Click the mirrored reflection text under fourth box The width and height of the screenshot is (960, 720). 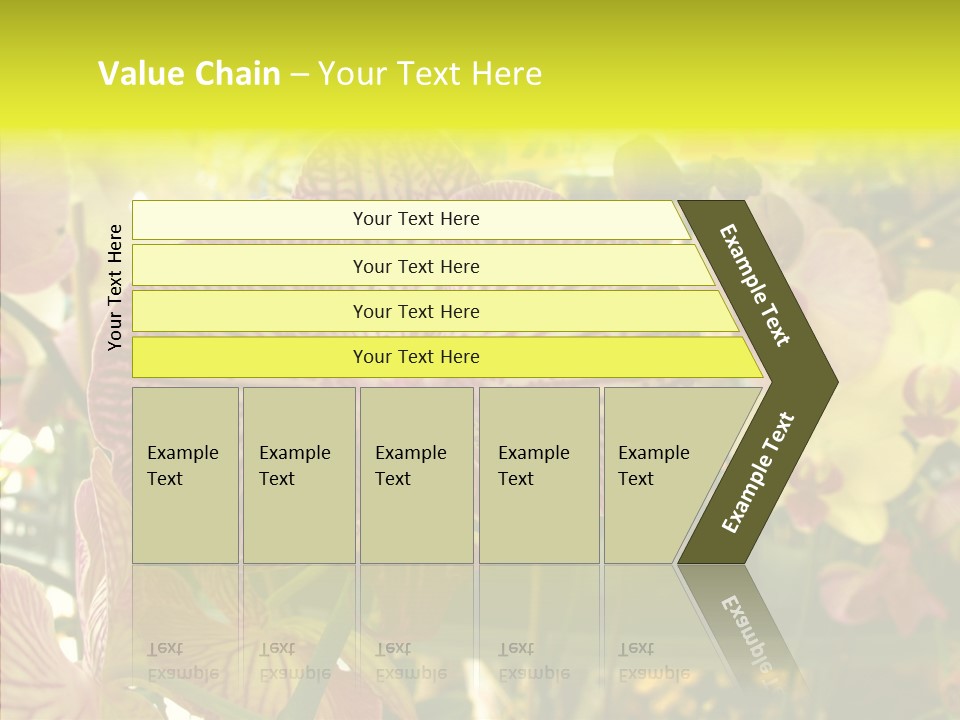click(x=534, y=661)
